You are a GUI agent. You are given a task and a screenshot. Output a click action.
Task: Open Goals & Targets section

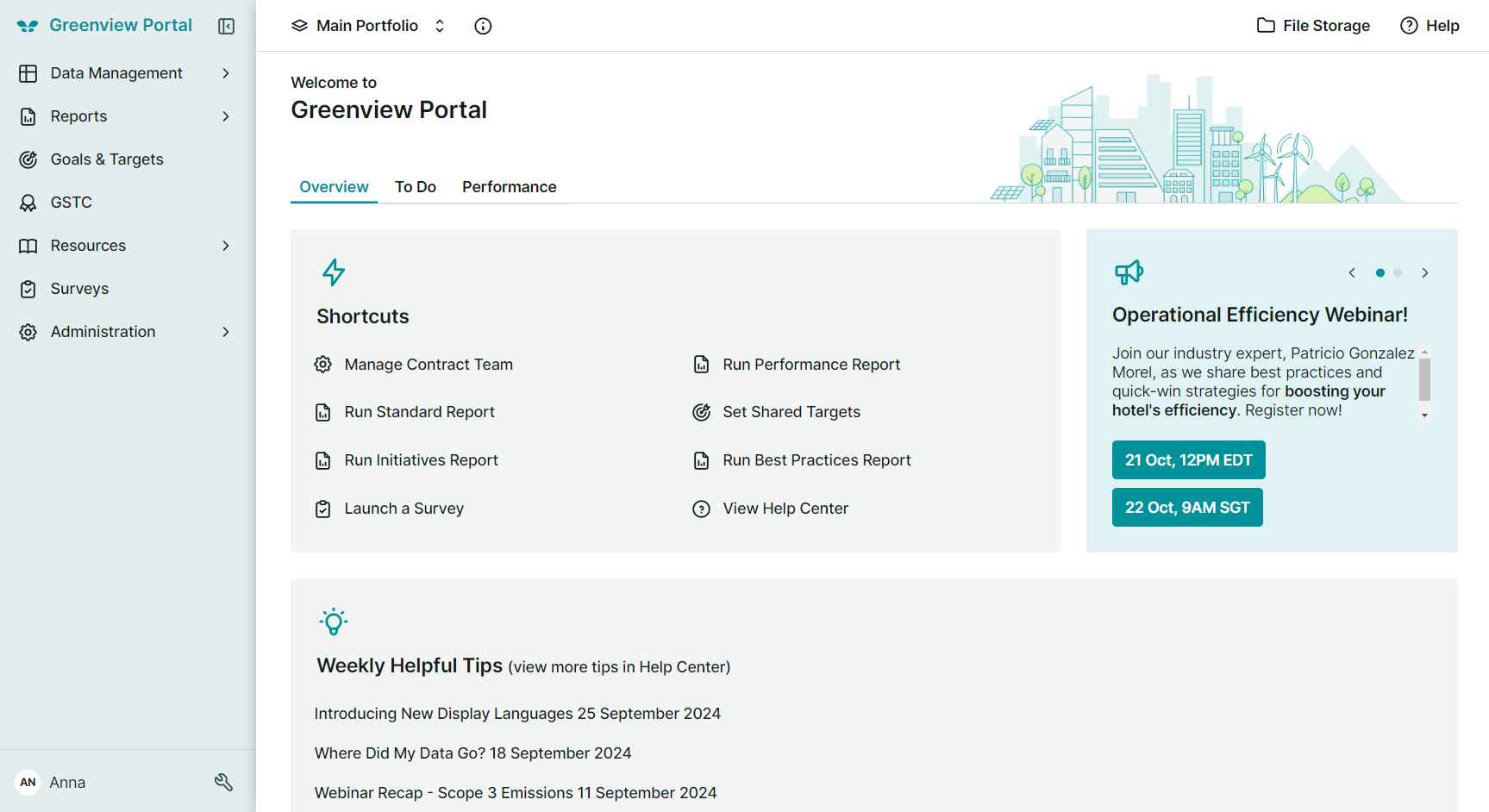pos(106,159)
